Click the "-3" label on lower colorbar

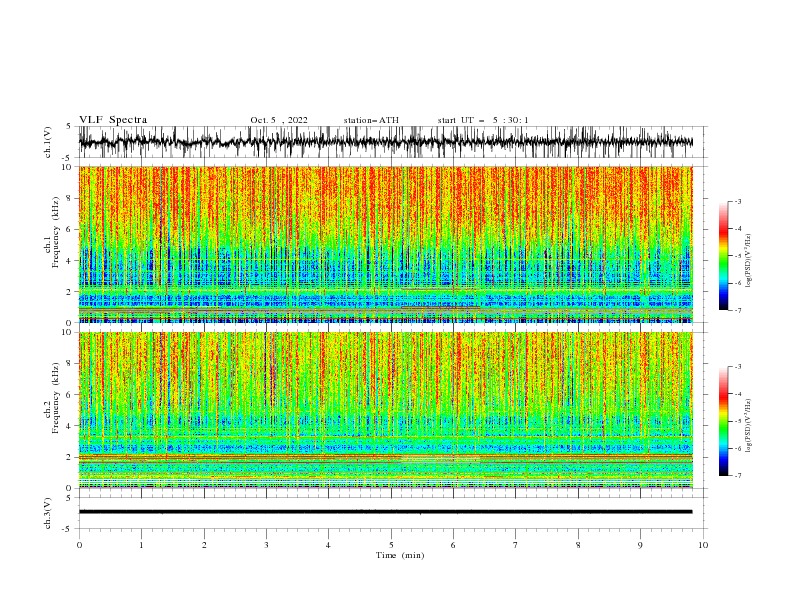(738, 367)
